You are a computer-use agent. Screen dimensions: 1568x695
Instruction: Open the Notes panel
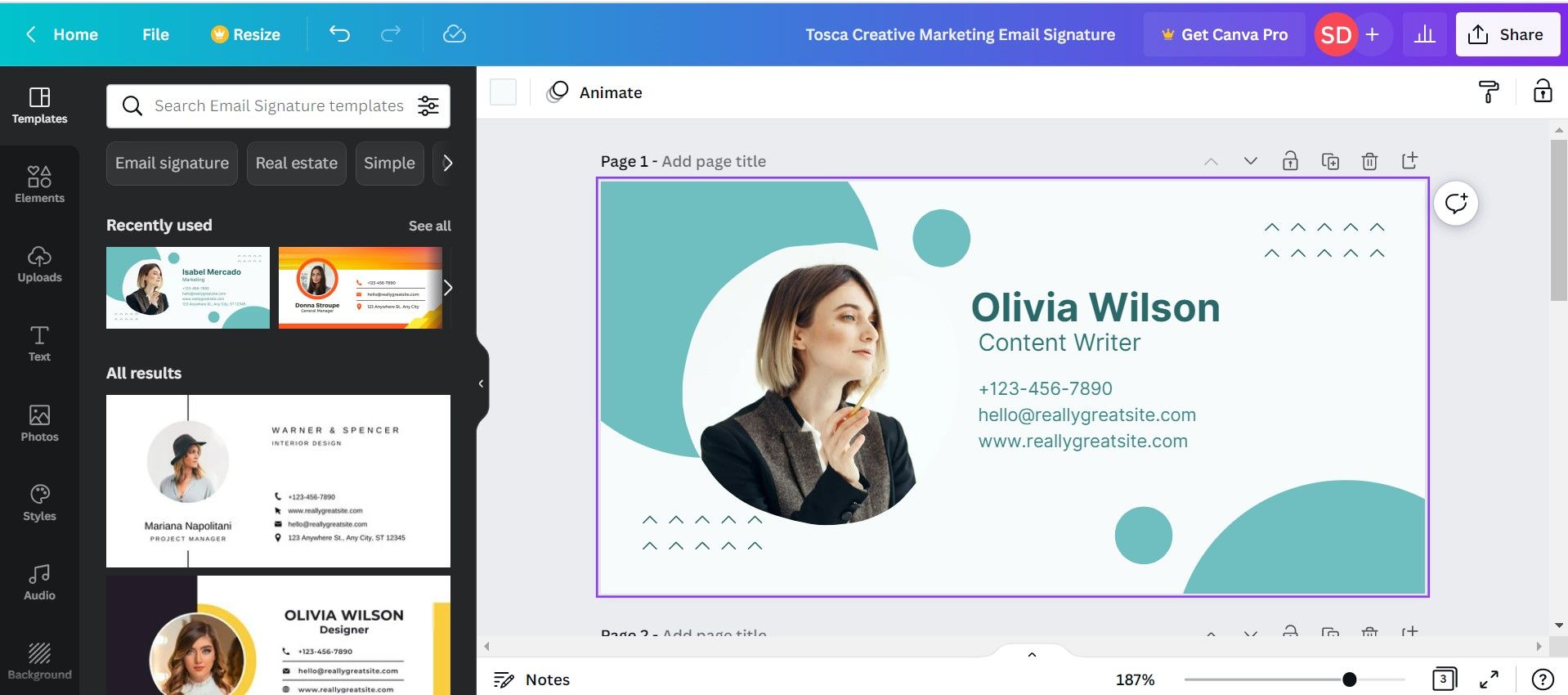[x=531, y=679]
